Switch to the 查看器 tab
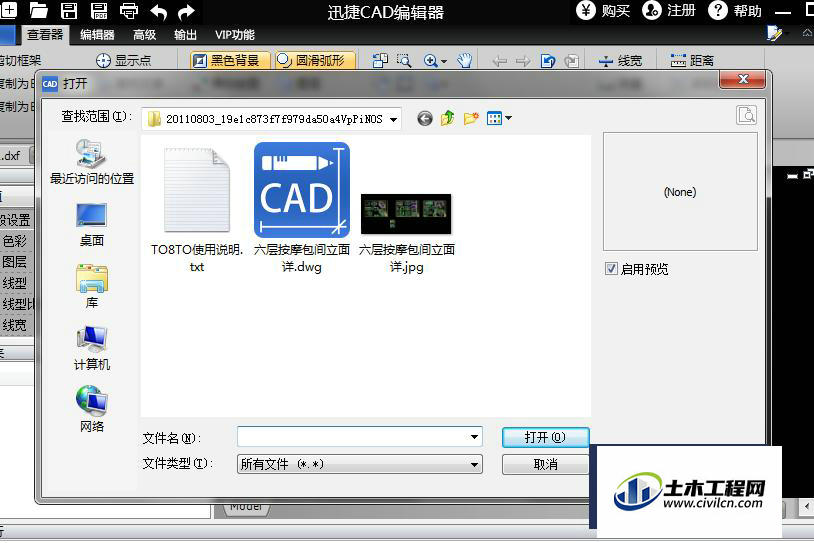This screenshot has height=543, width=814. point(45,35)
